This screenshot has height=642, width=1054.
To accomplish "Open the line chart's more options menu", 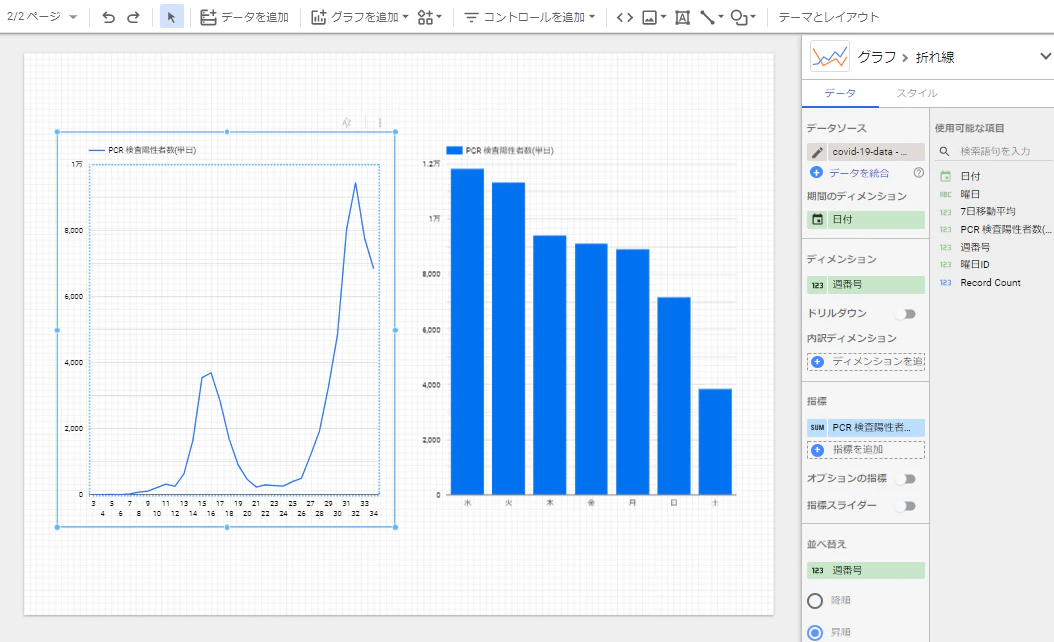I will (380, 122).
